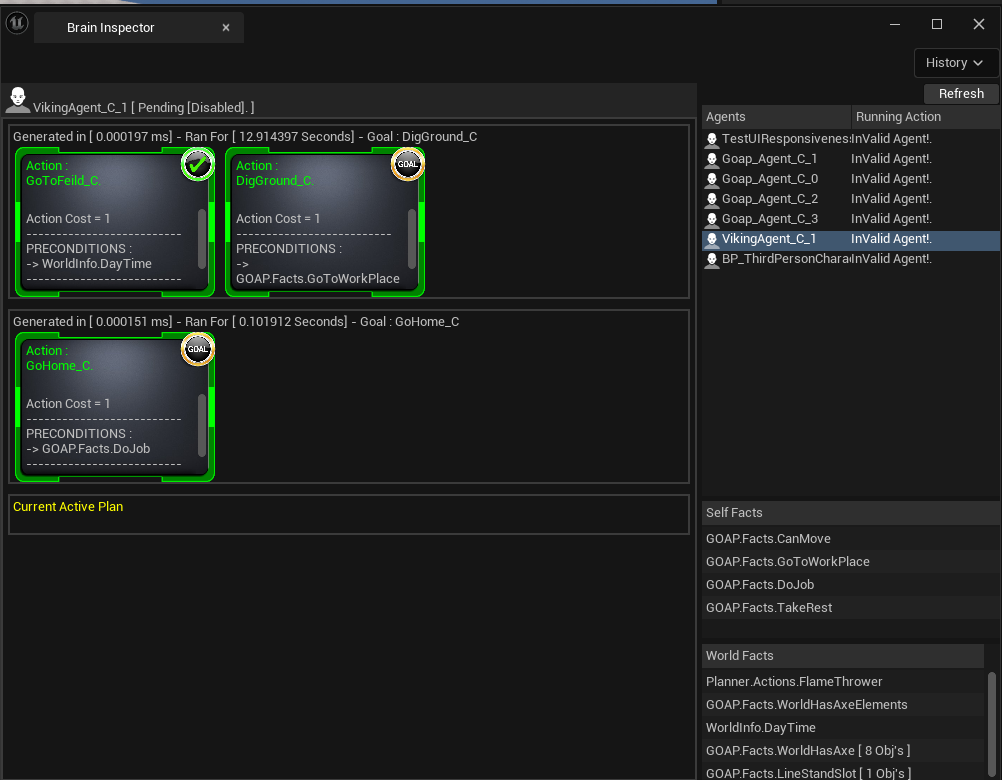This screenshot has width=1002, height=780.
Task: Select GOAP.Facts.LineStandSlot [ 1 Obj's ] fact
Action: pos(843,771)
